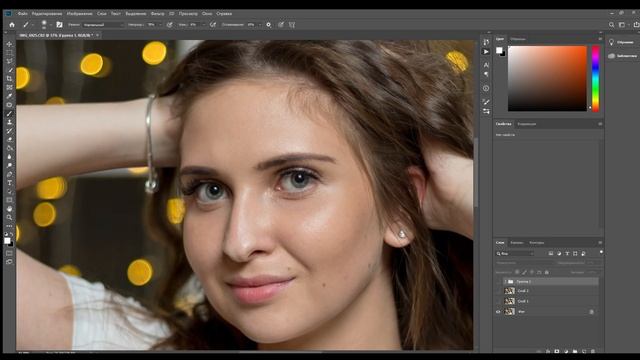Click the hue slider strip
Viewport: 640px width, 360px height.
pyautogui.click(x=596, y=78)
